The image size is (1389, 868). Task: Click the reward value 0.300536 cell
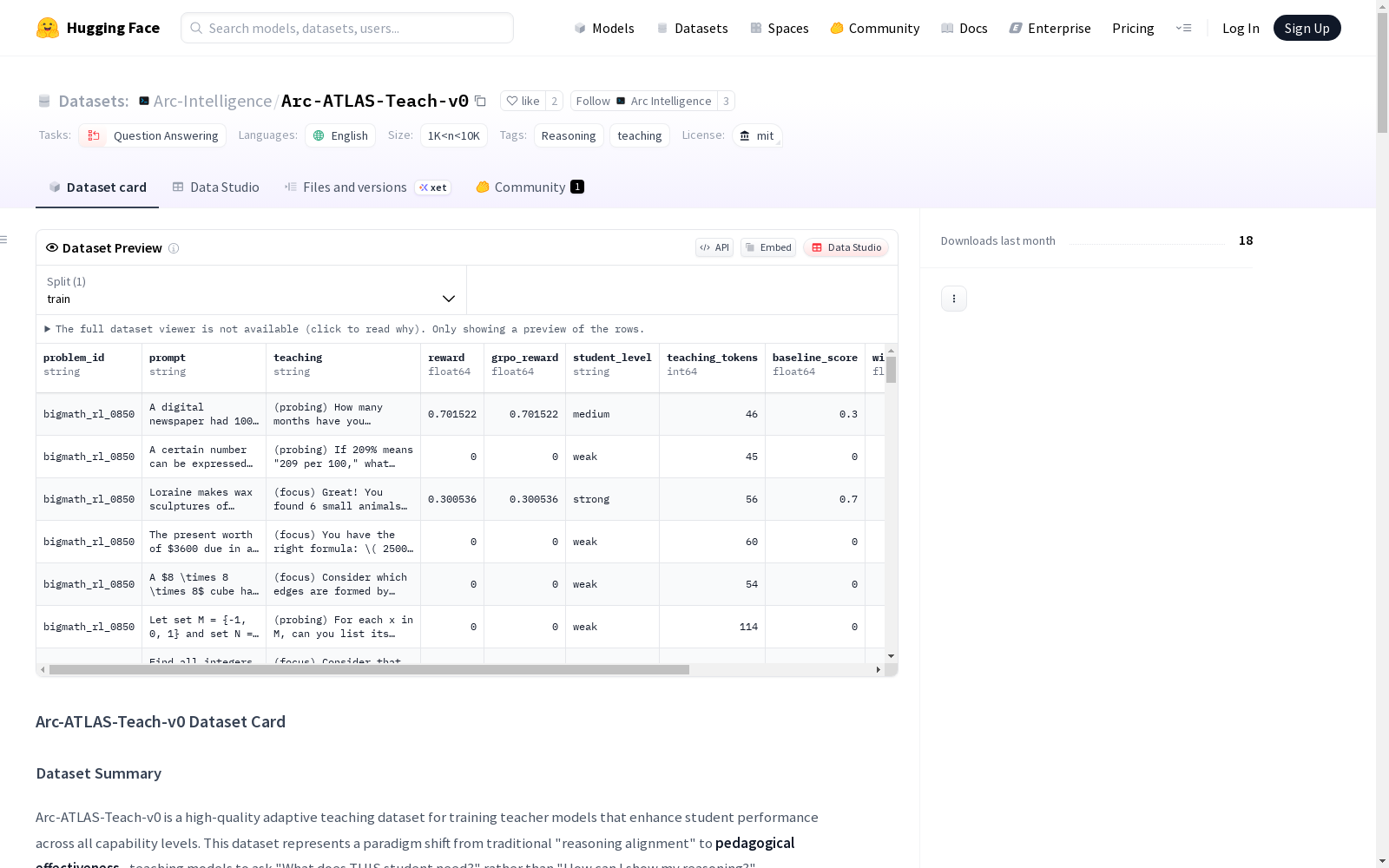coord(452,499)
